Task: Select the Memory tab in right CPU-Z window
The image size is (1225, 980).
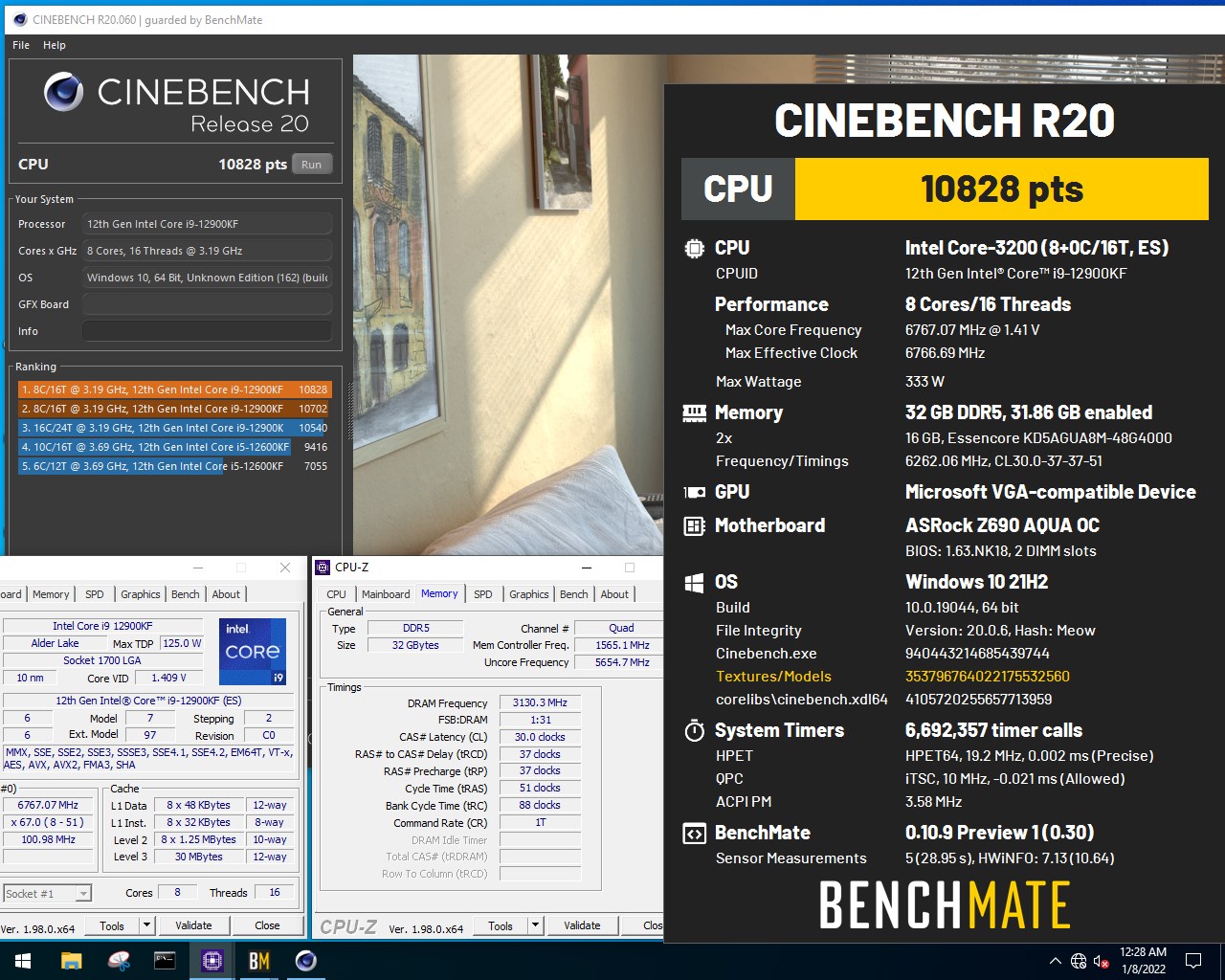Action: point(439,593)
